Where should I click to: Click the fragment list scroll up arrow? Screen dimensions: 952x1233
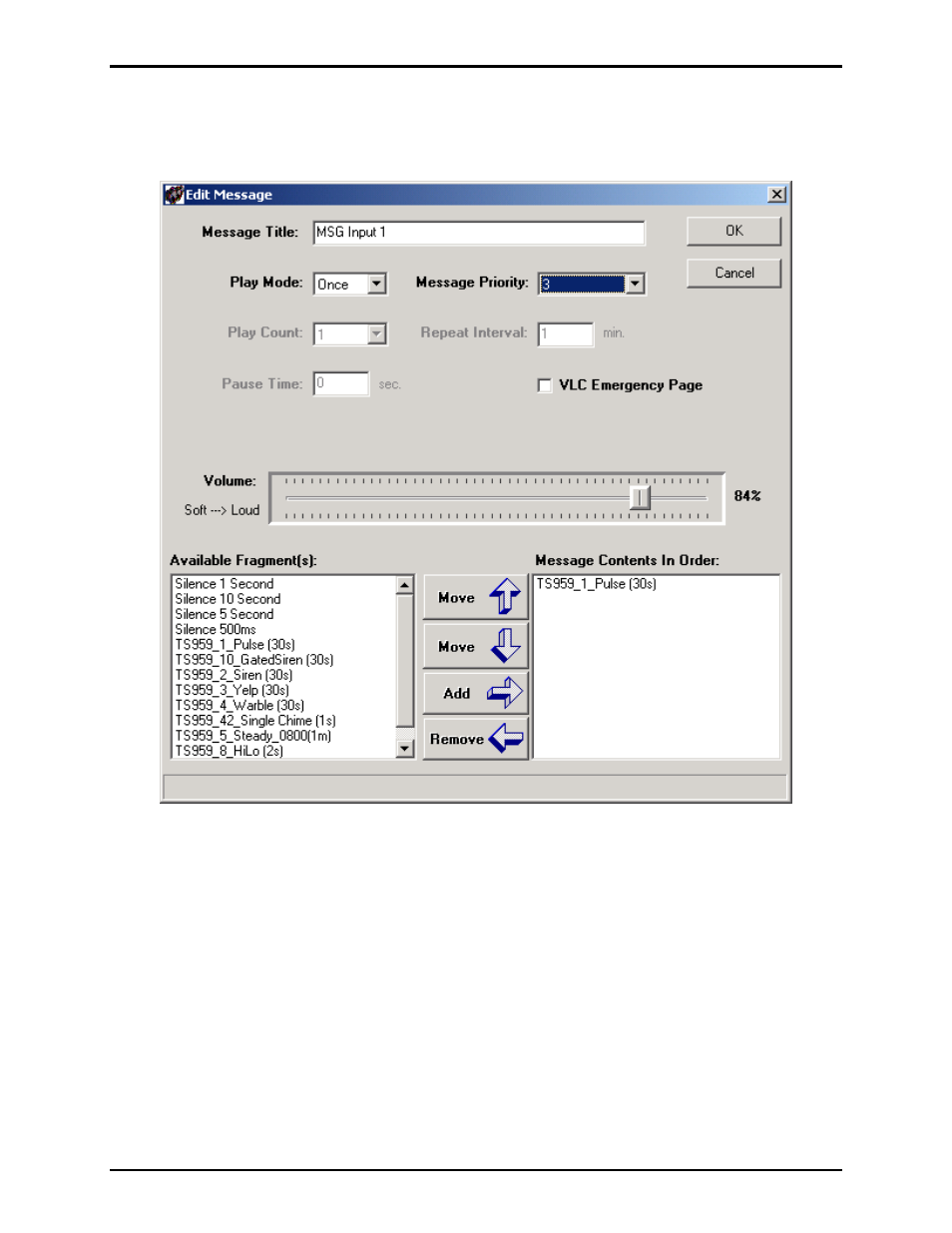click(x=404, y=585)
